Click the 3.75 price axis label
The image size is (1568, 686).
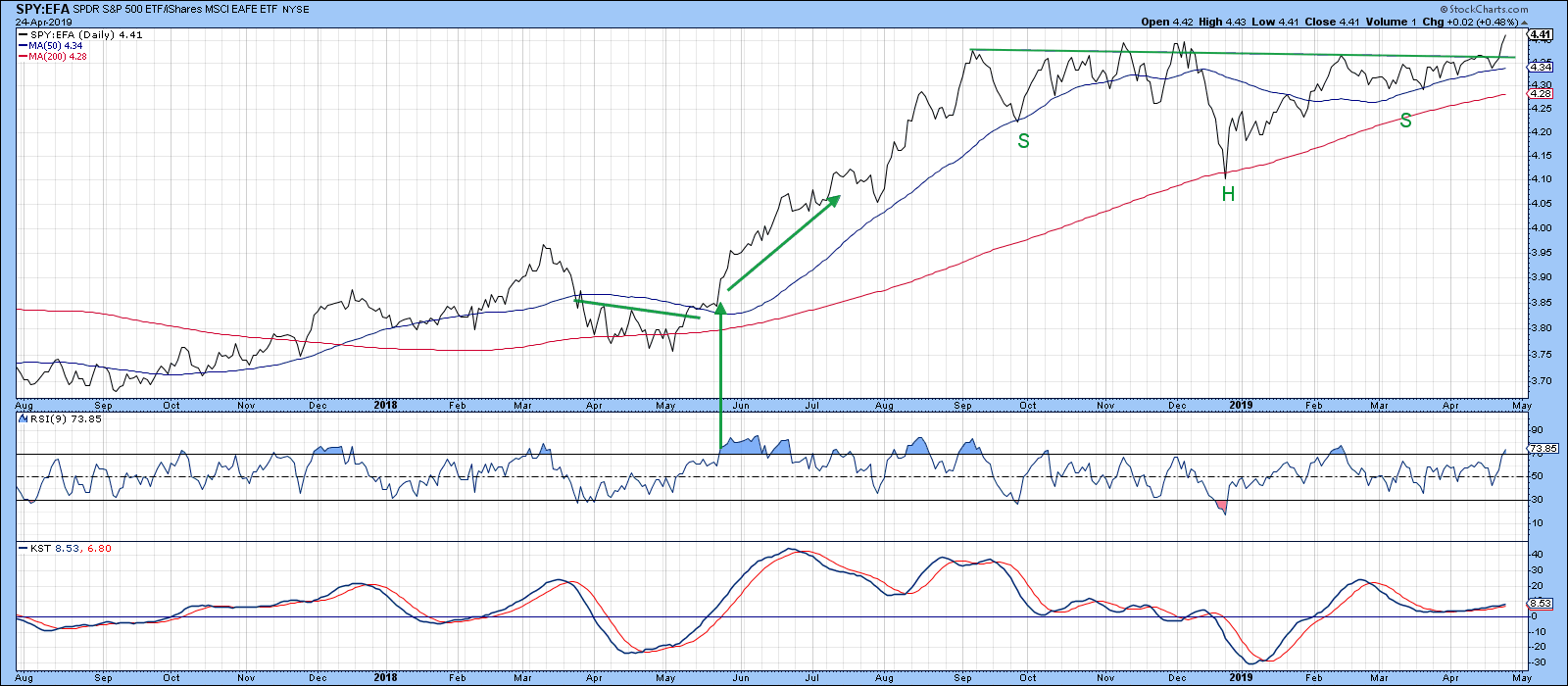click(1542, 355)
